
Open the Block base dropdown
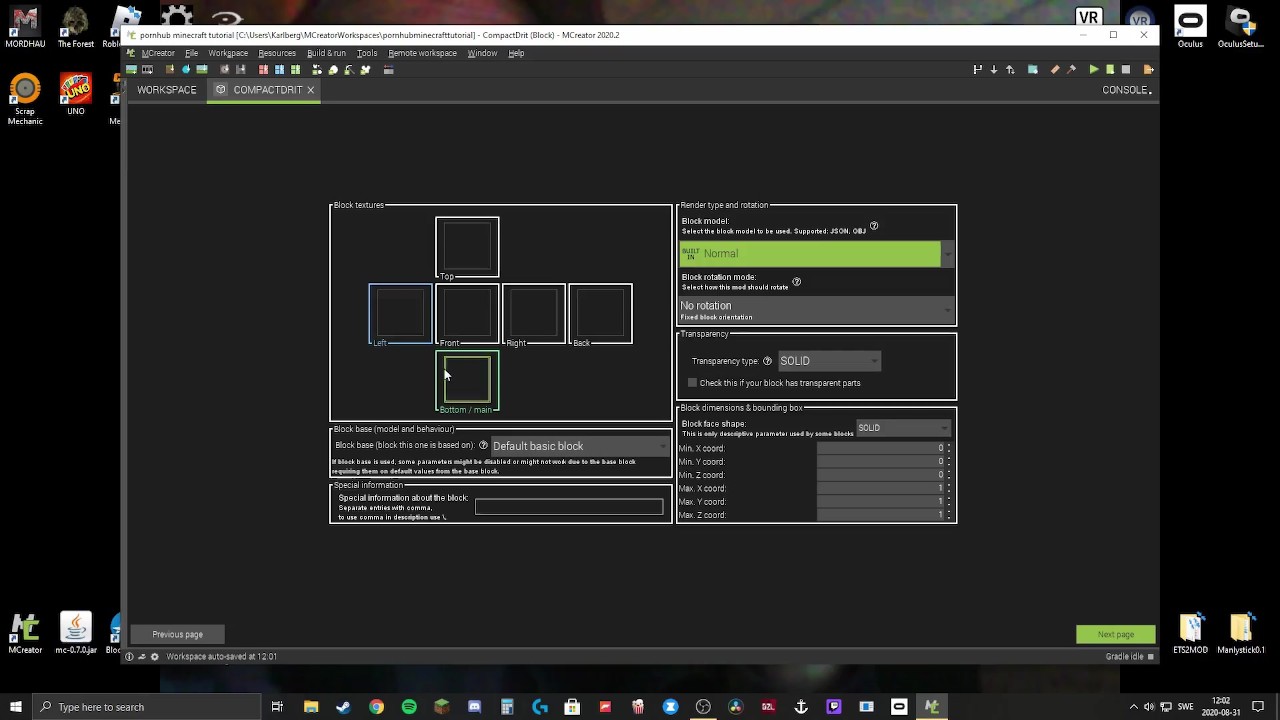(580, 446)
